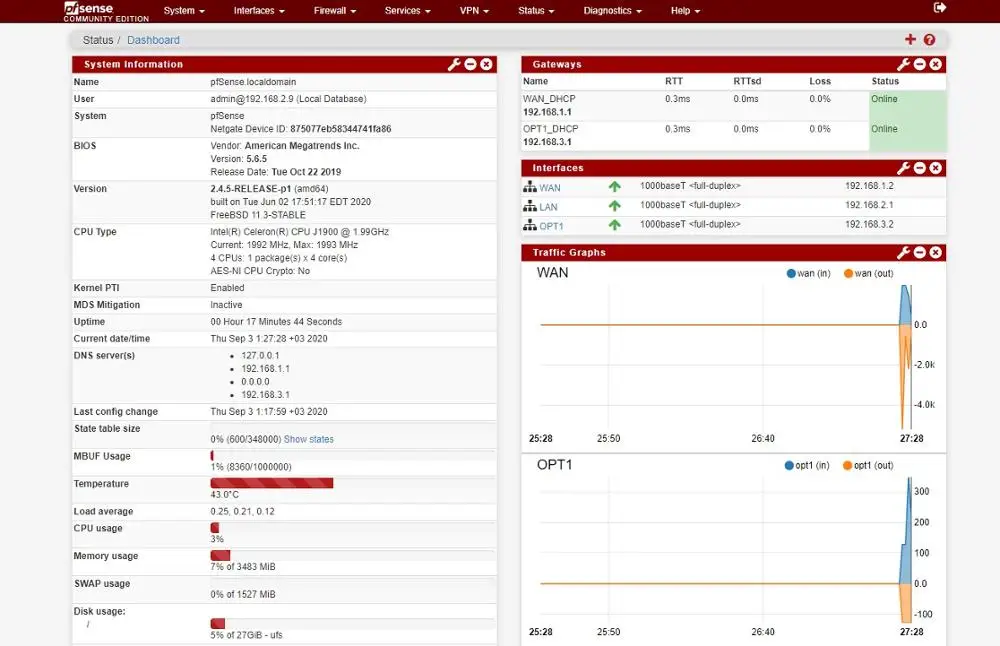This screenshot has width=1000, height=646.
Task: Click the Dashboard breadcrumb link
Action: (153, 40)
